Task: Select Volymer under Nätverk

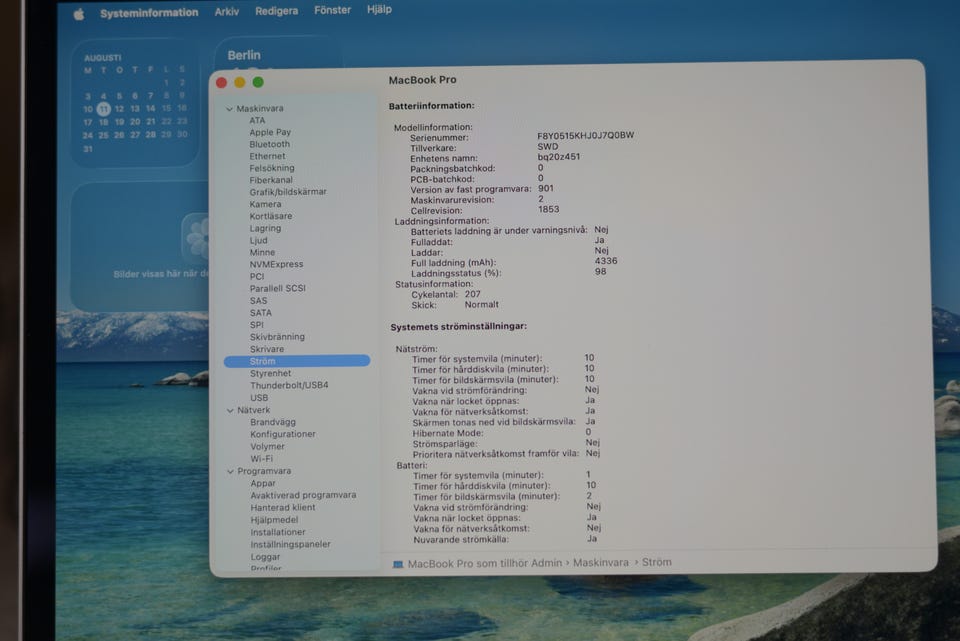Action: click(x=267, y=447)
